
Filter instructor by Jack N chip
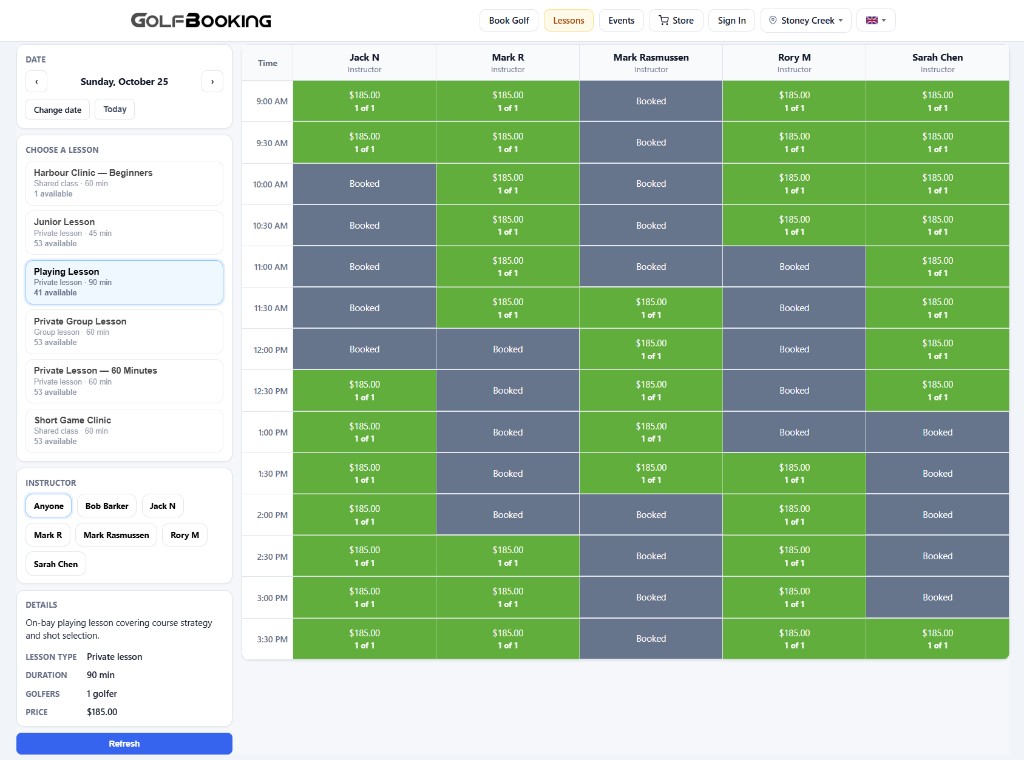coord(163,506)
